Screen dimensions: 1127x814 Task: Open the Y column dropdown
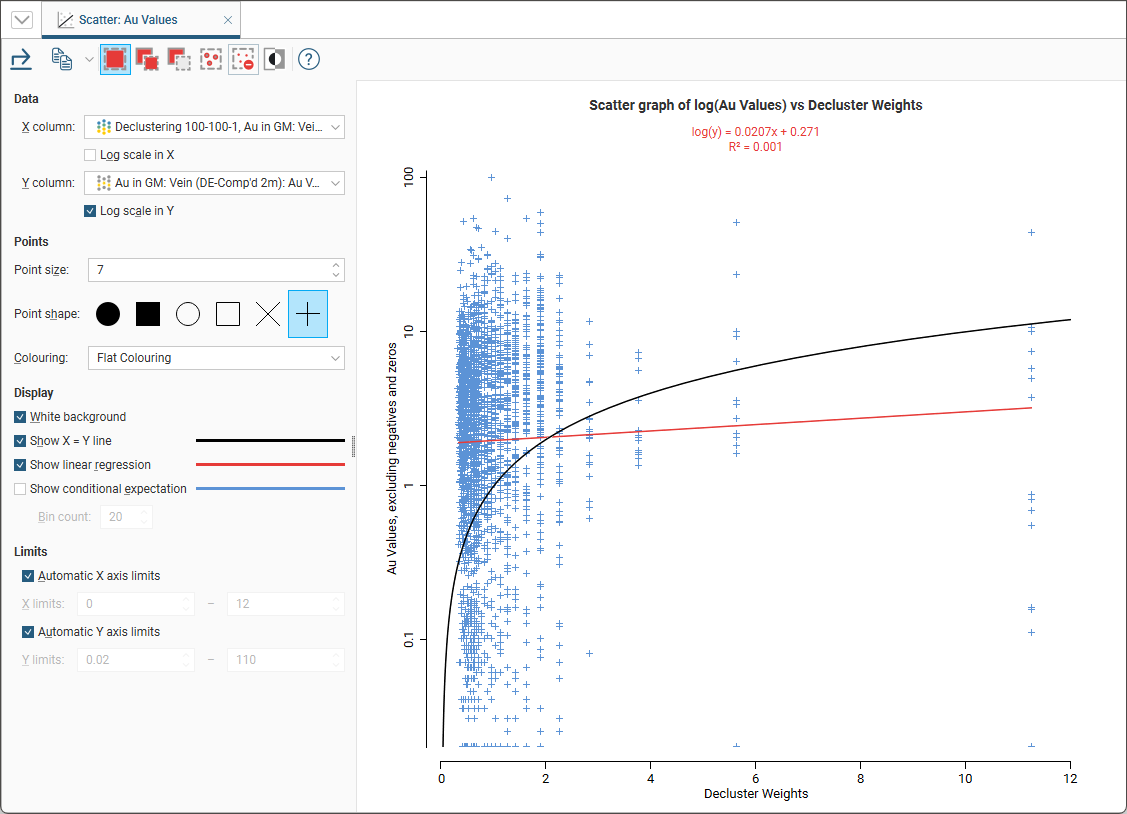click(215, 183)
